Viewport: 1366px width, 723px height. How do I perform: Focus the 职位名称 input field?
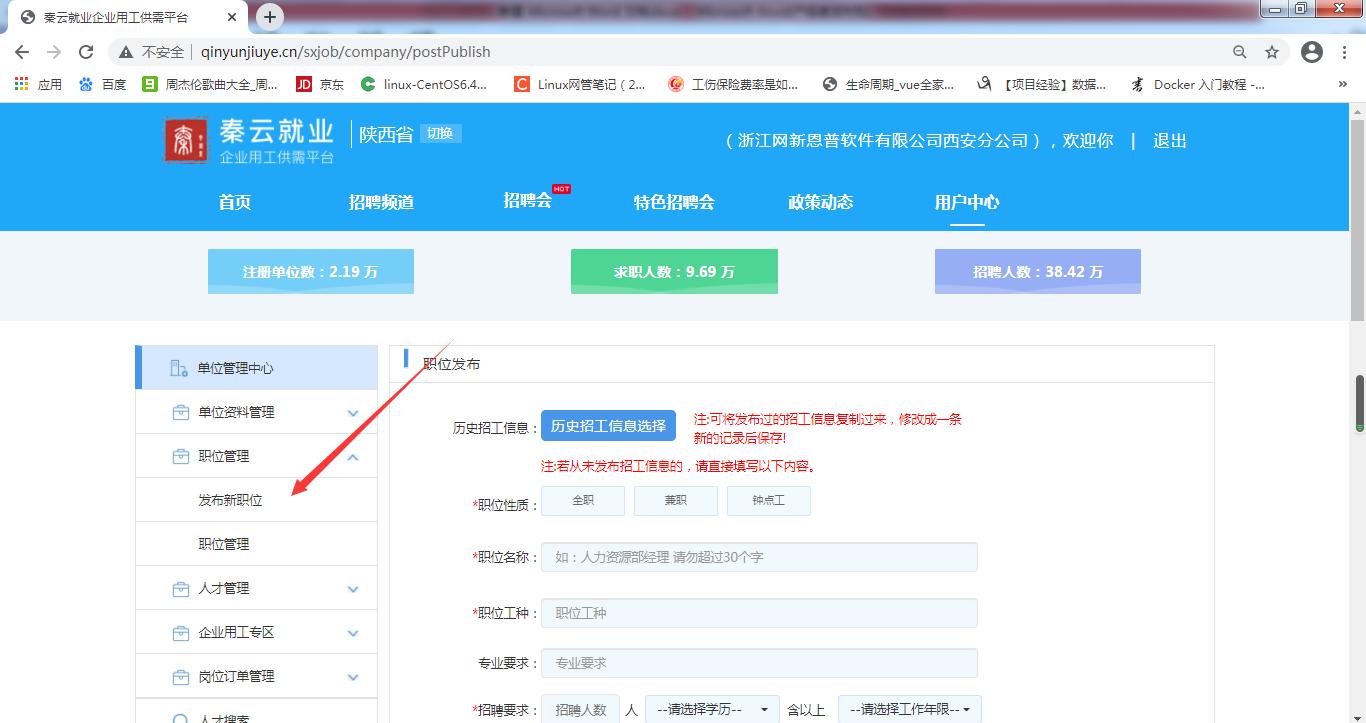[759, 557]
